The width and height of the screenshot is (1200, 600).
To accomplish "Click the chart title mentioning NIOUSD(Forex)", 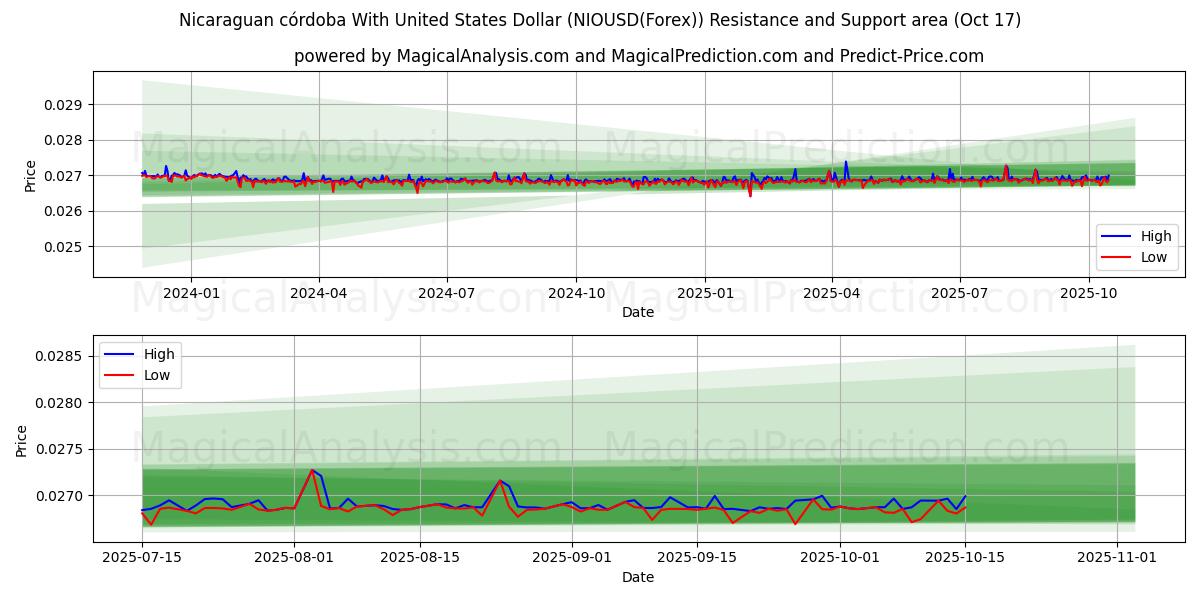I will pyautogui.click(x=600, y=20).
